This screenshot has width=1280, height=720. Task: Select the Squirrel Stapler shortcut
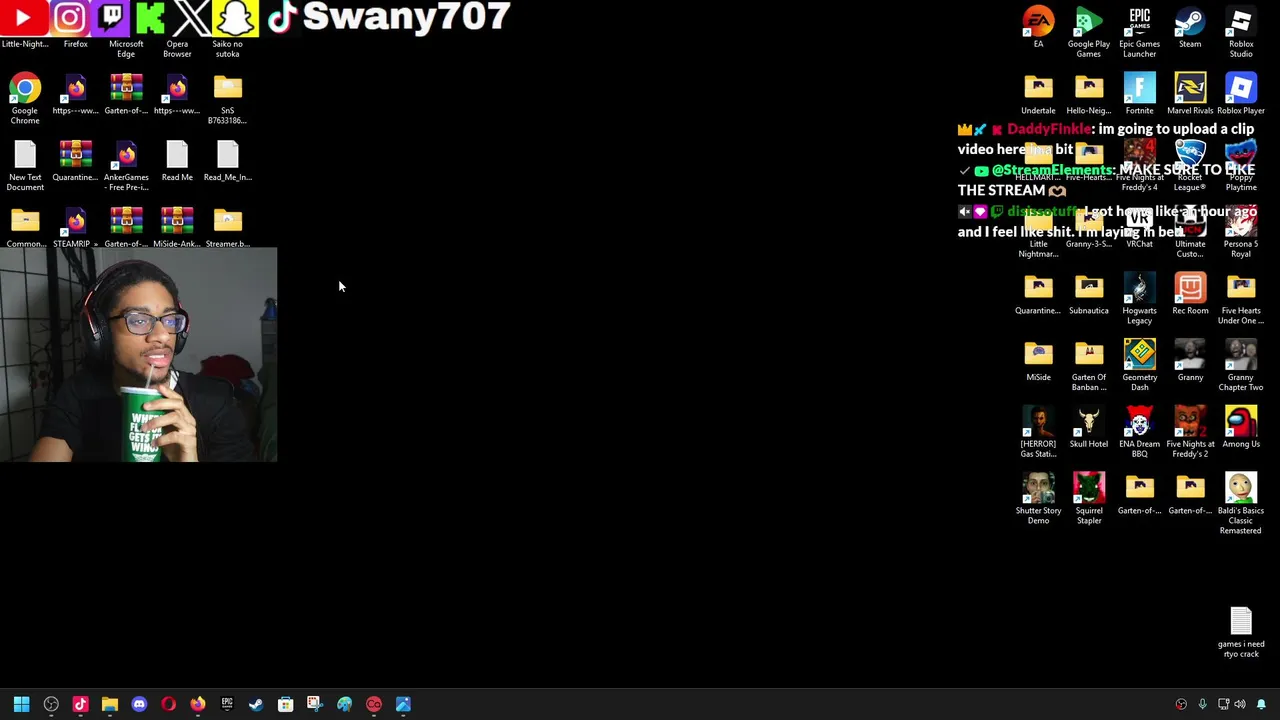coord(1089,500)
